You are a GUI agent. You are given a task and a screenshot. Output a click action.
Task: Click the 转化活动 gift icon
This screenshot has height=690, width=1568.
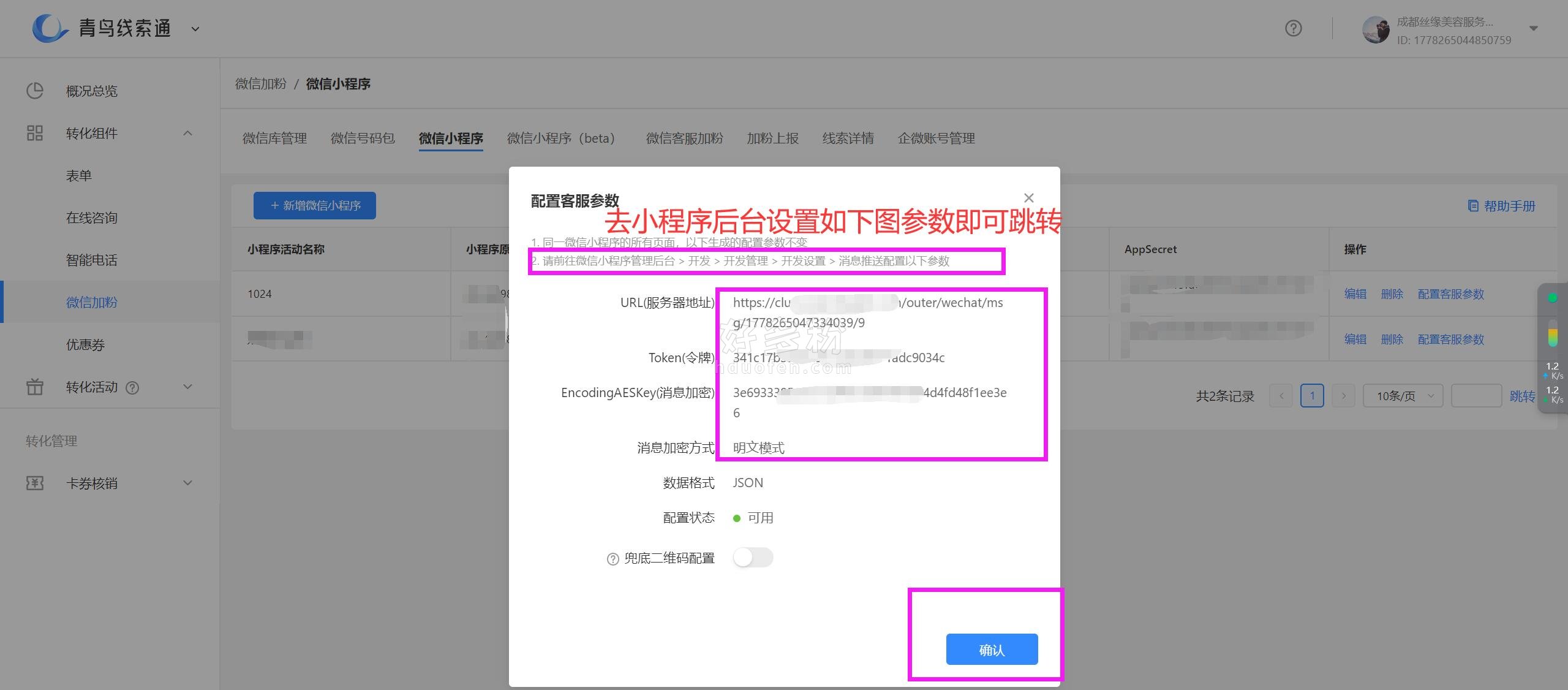pos(35,387)
